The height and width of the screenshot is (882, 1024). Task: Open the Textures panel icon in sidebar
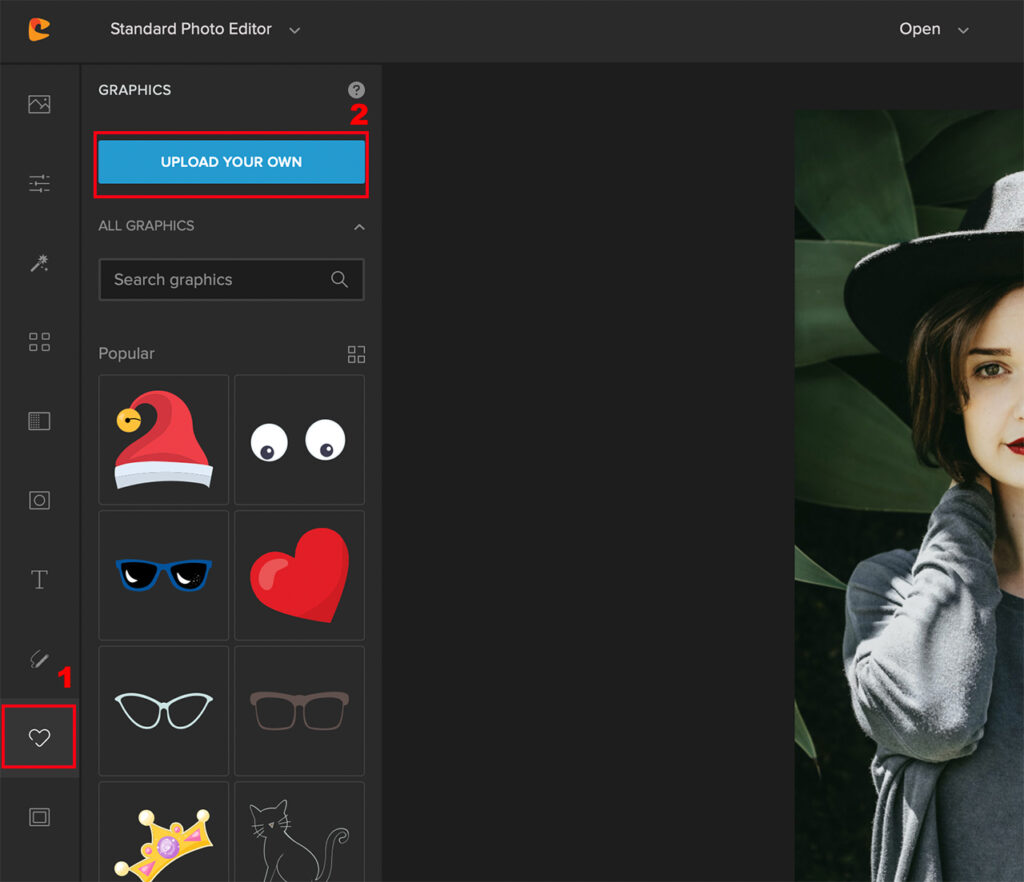point(39,421)
